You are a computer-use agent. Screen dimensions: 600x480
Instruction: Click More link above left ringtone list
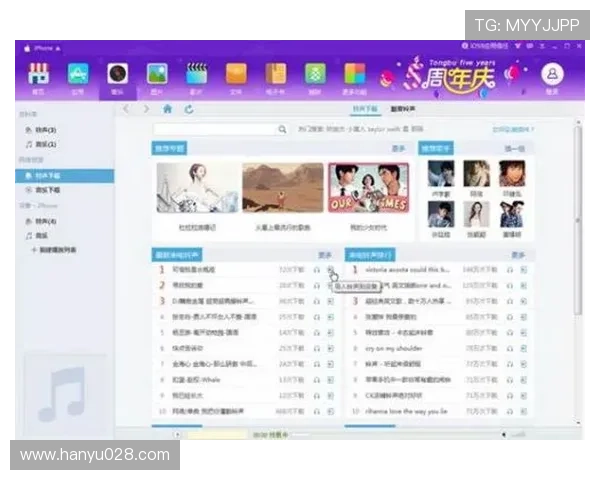click(x=324, y=255)
